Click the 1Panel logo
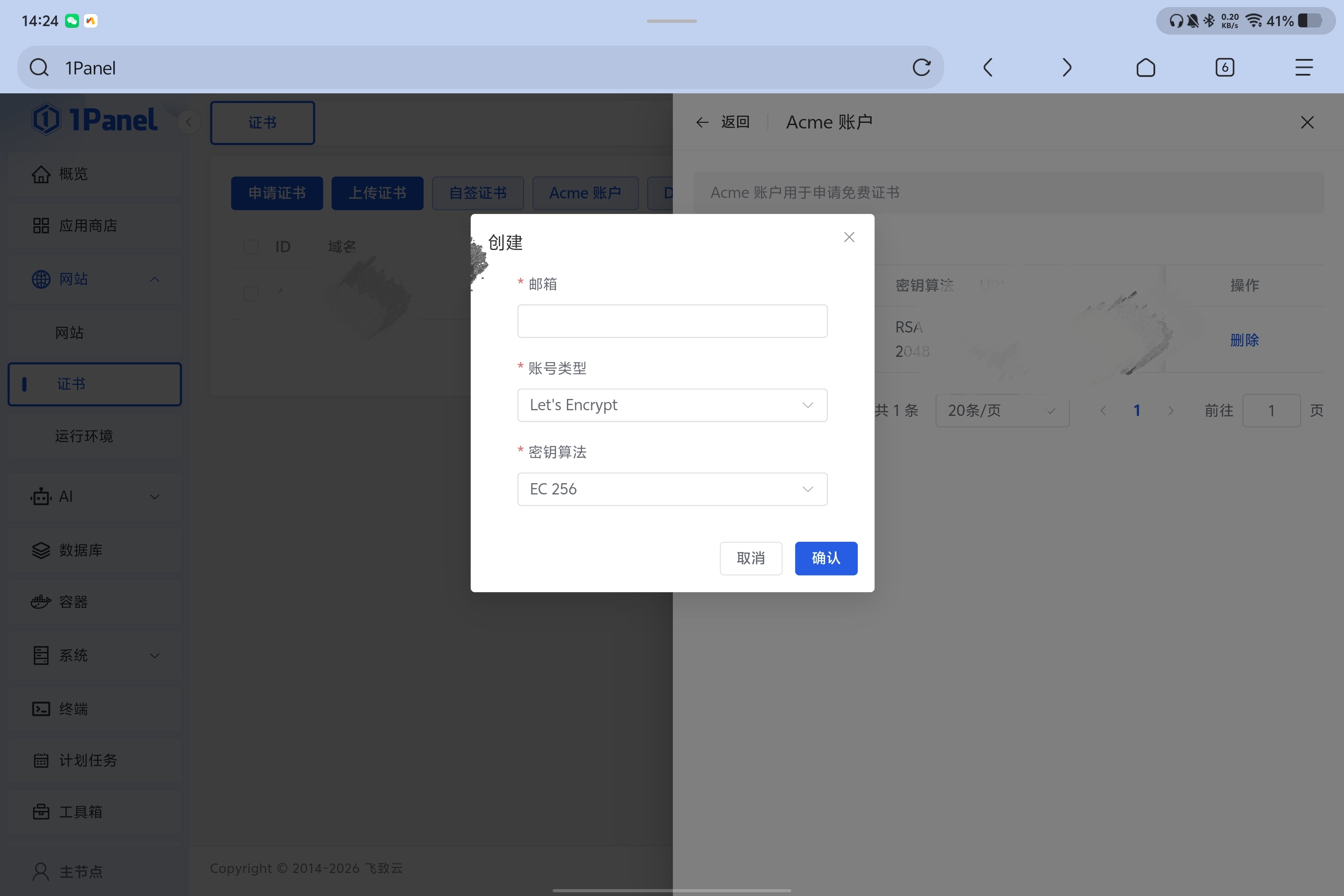This screenshot has width=1344, height=896. [x=94, y=119]
